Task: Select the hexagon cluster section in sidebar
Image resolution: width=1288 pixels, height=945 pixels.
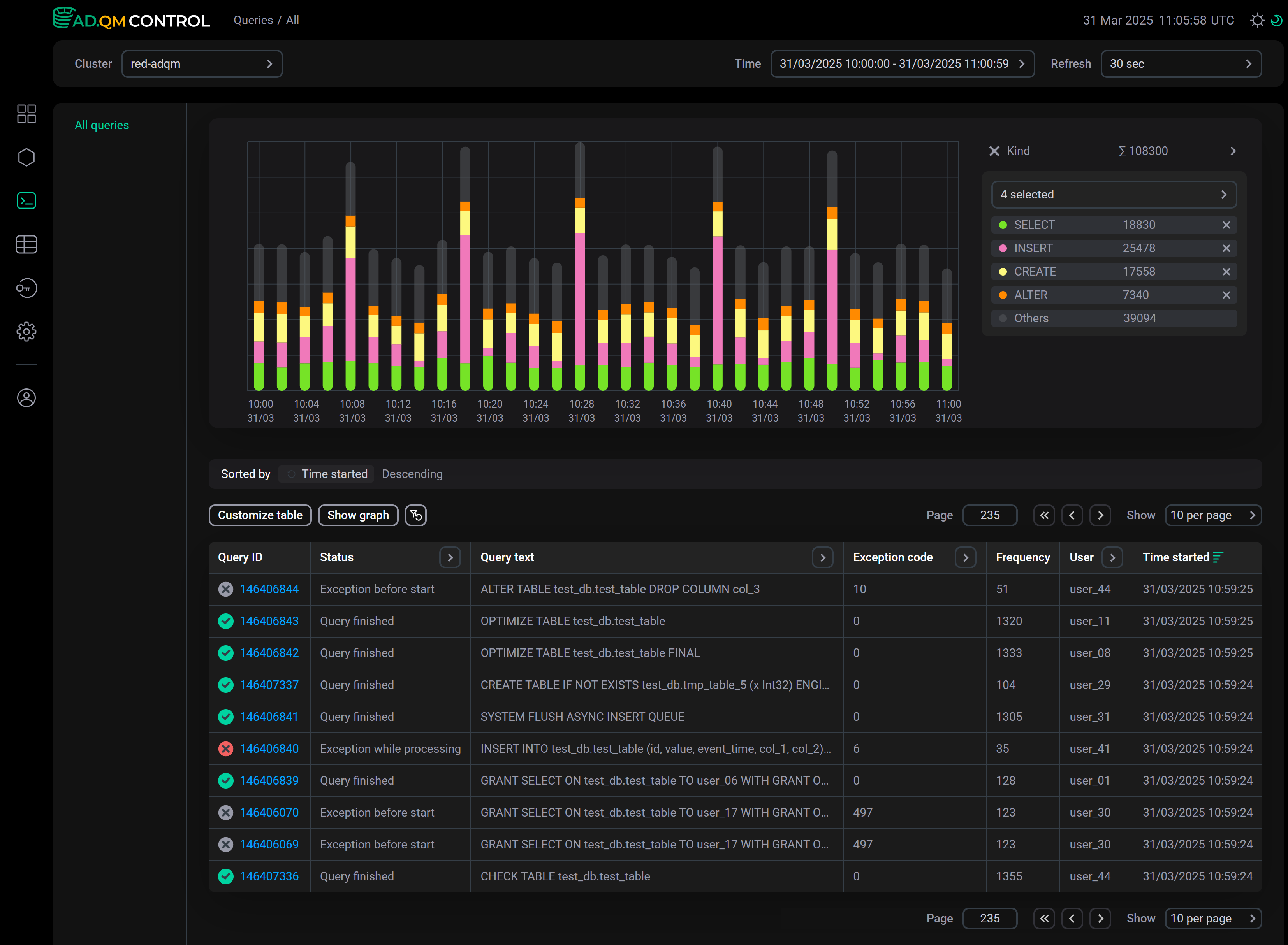Action: coord(26,157)
